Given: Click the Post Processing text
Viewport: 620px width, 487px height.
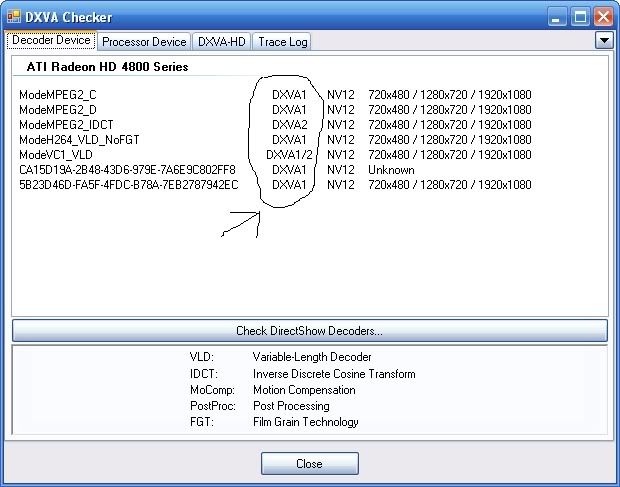Looking at the screenshot, I should pyautogui.click(x=291, y=406).
